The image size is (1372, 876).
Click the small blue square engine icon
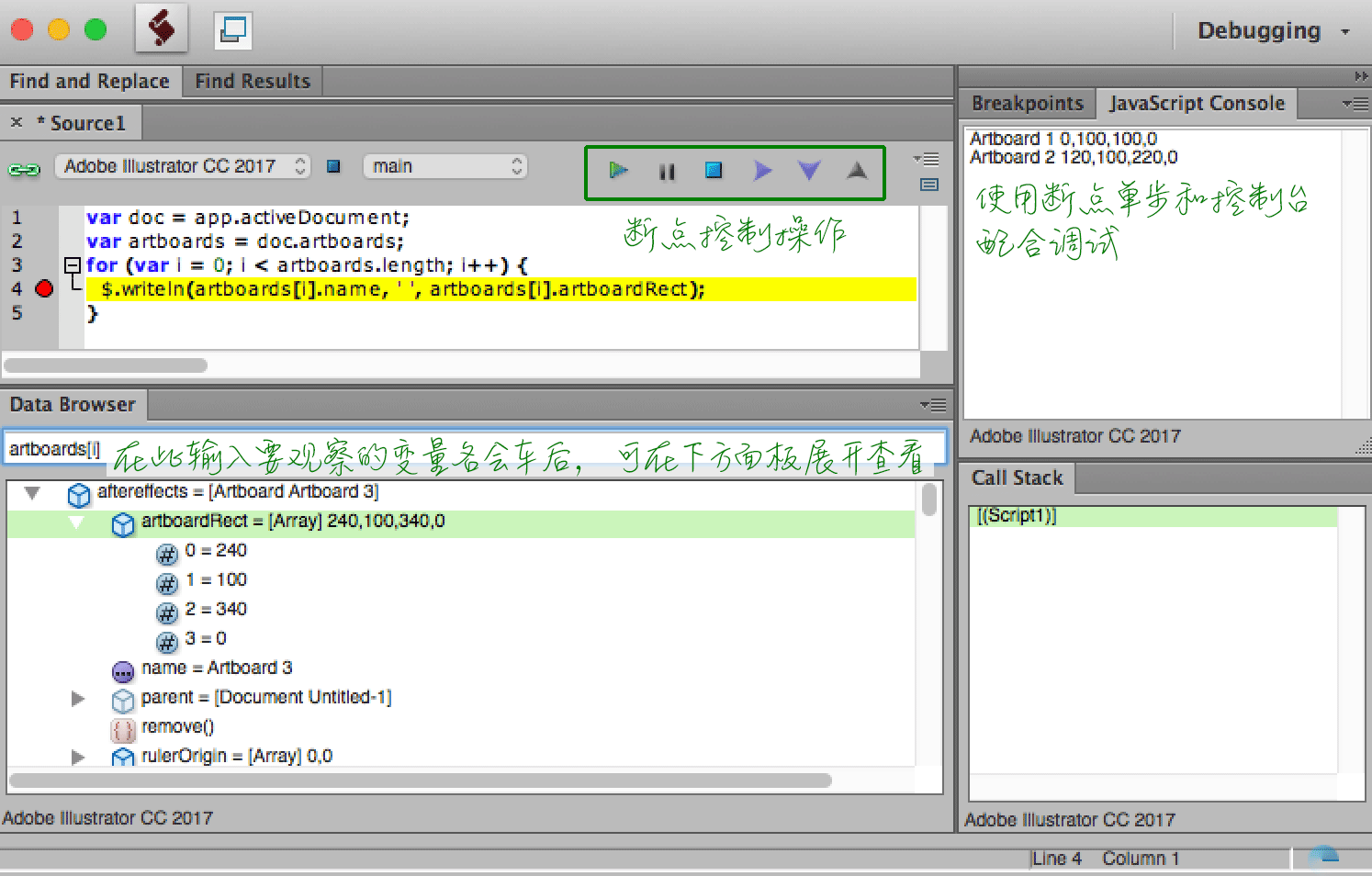coord(333,166)
